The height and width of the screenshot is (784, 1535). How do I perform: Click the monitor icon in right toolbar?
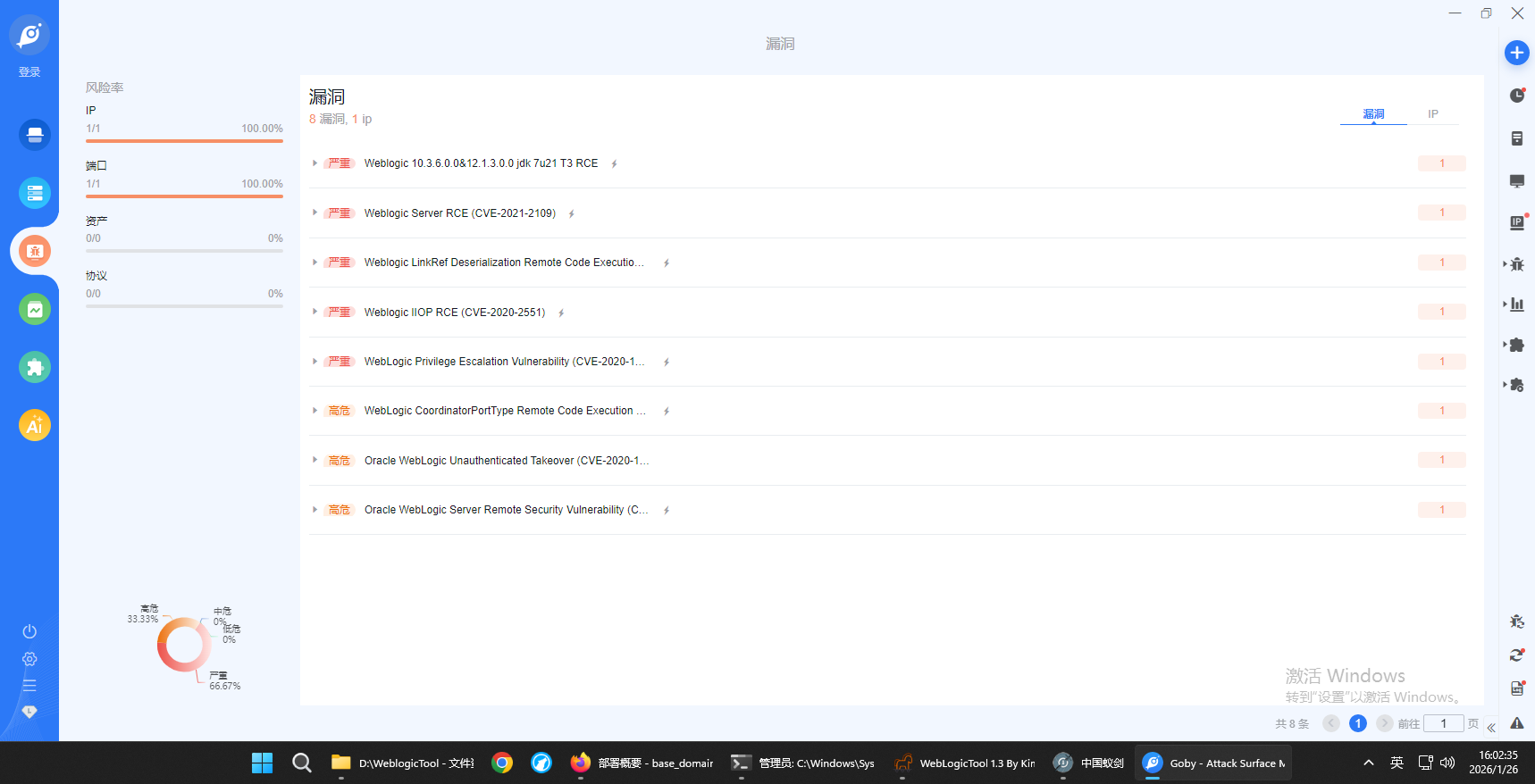click(1516, 181)
